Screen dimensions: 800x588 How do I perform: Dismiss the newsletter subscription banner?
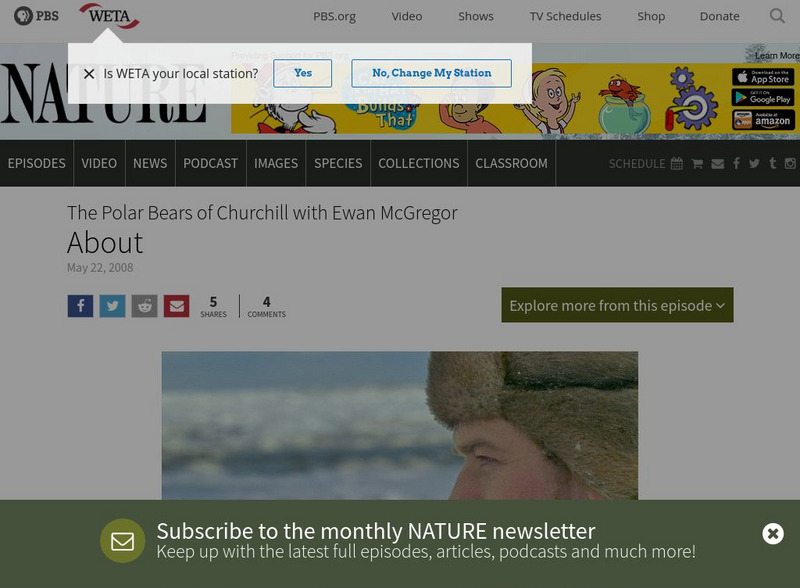[773, 534]
